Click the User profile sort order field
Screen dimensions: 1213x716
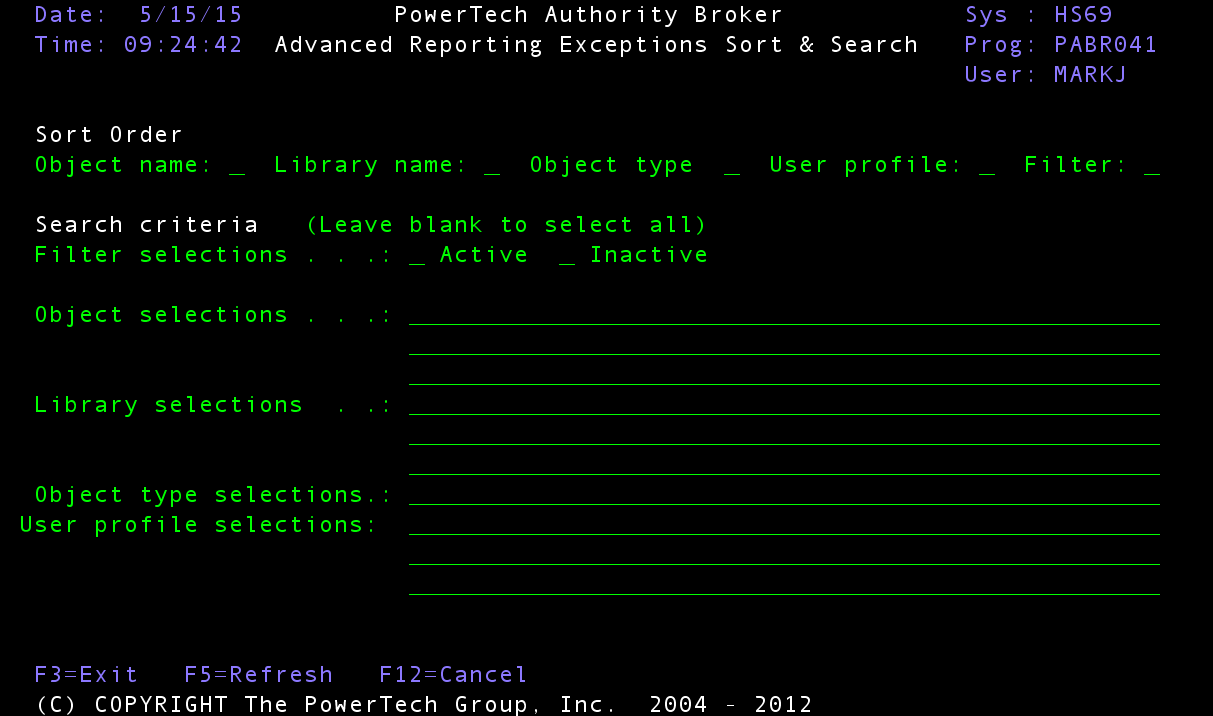[x=987, y=166]
